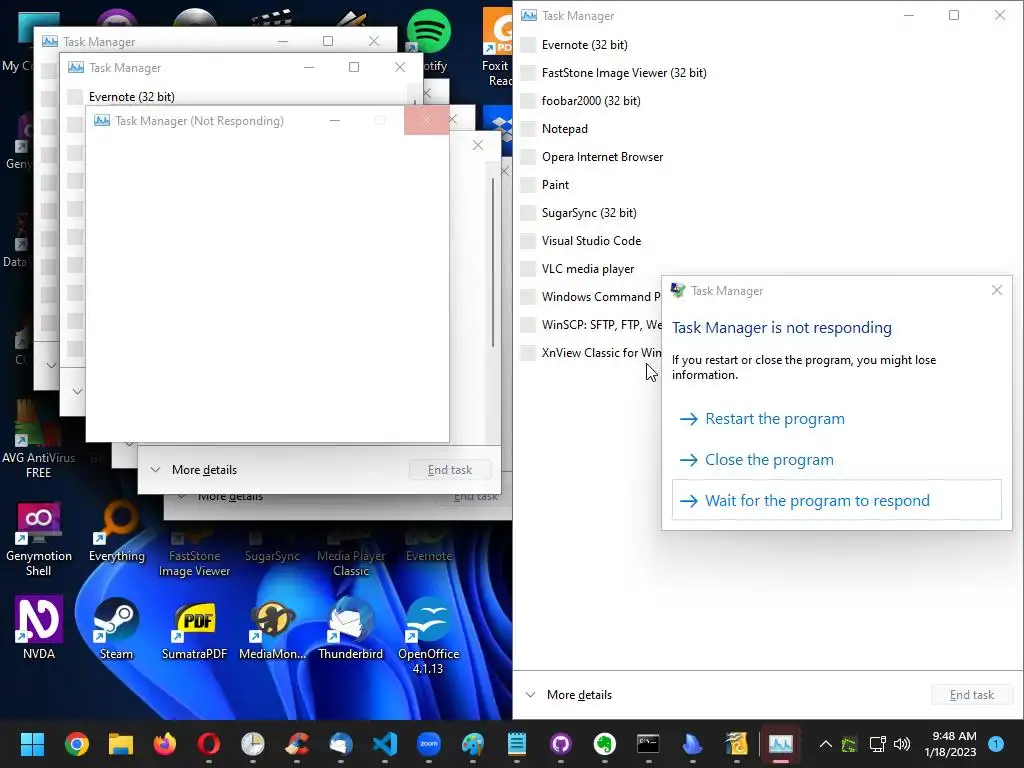Open Firefox from the taskbar
Image resolution: width=1024 pixels, height=768 pixels.
165,744
